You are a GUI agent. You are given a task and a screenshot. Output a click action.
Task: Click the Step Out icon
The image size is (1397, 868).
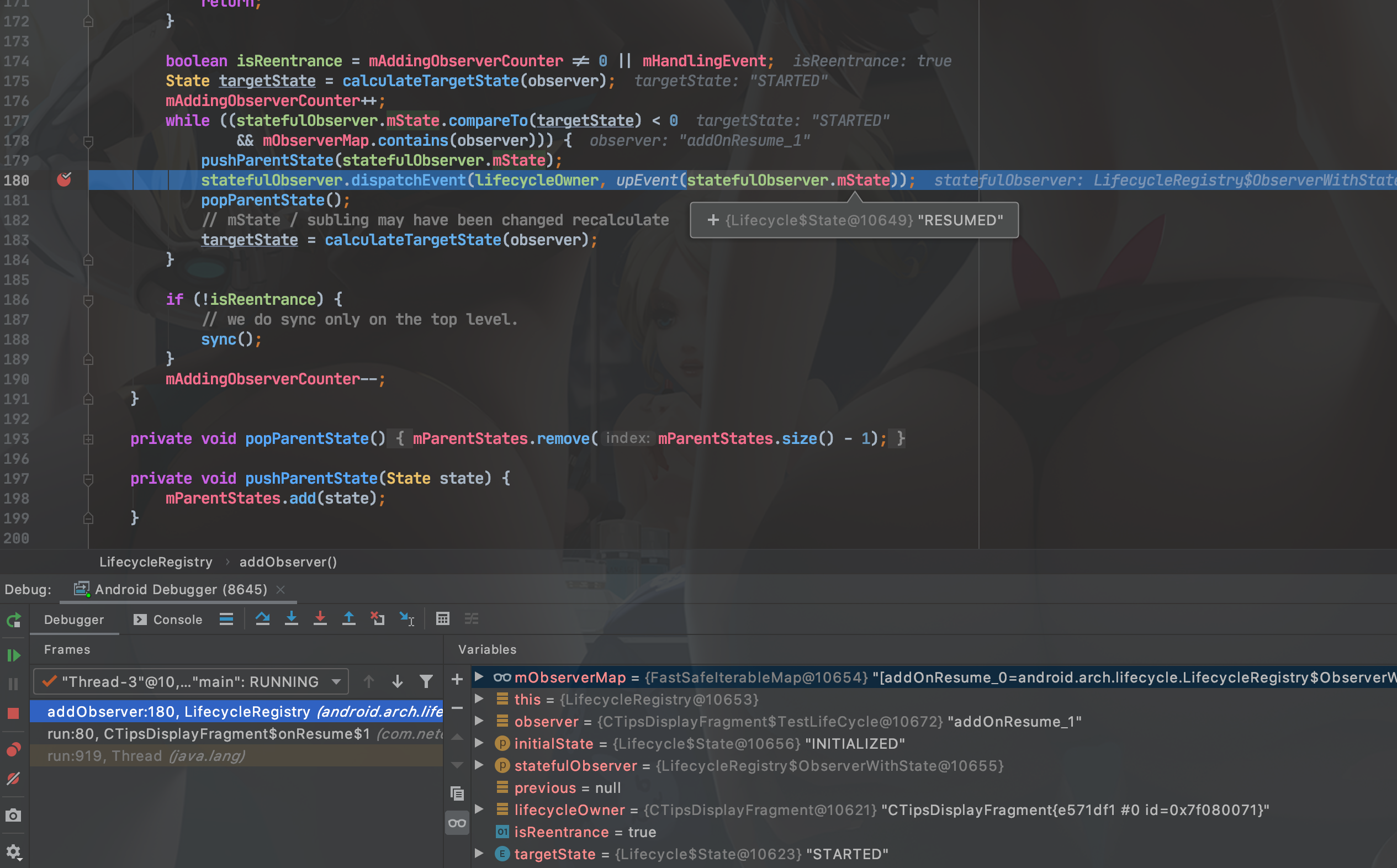click(349, 619)
